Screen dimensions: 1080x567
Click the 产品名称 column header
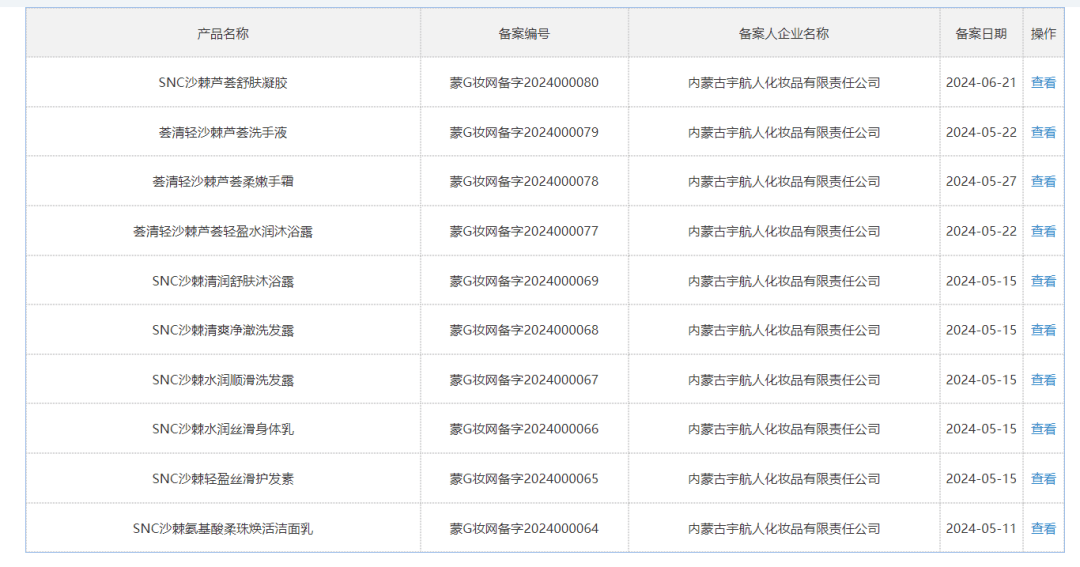click(x=223, y=33)
